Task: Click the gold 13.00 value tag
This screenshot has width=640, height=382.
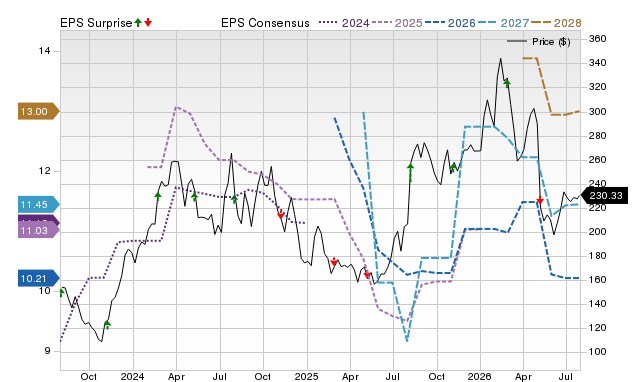Action: pyautogui.click(x=38, y=111)
